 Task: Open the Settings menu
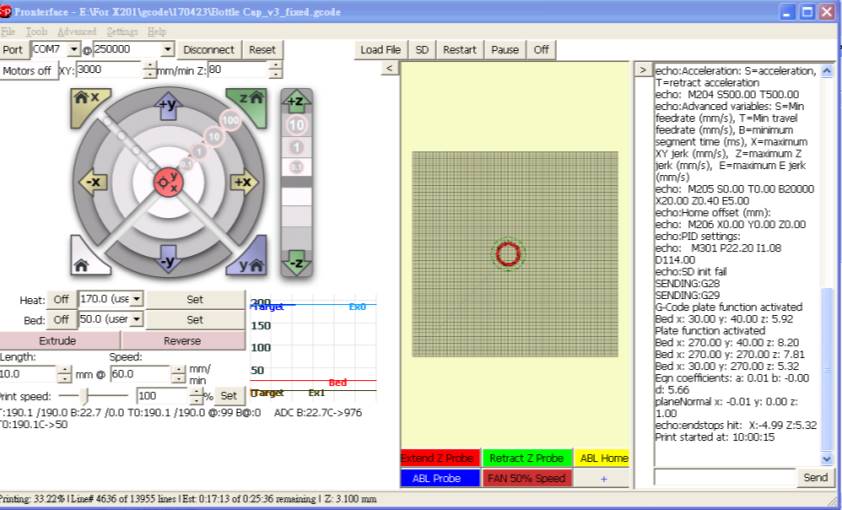click(x=121, y=32)
